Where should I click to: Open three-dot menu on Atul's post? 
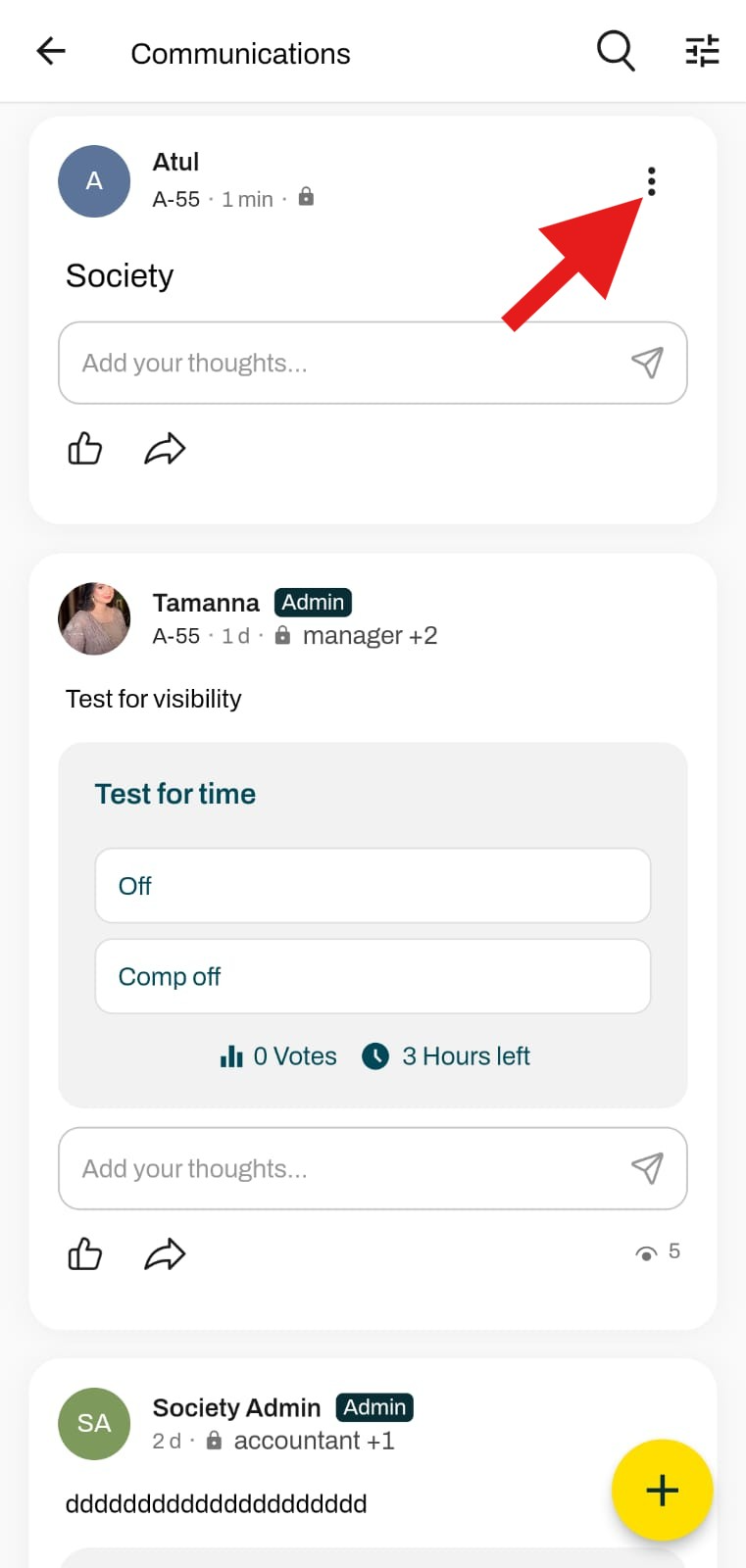651,181
